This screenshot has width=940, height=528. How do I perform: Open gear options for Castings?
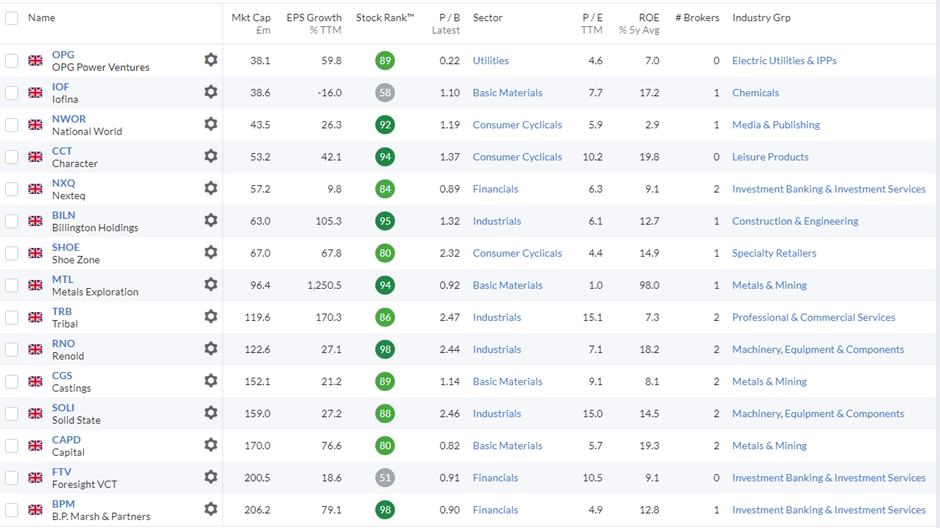(210, 381)
